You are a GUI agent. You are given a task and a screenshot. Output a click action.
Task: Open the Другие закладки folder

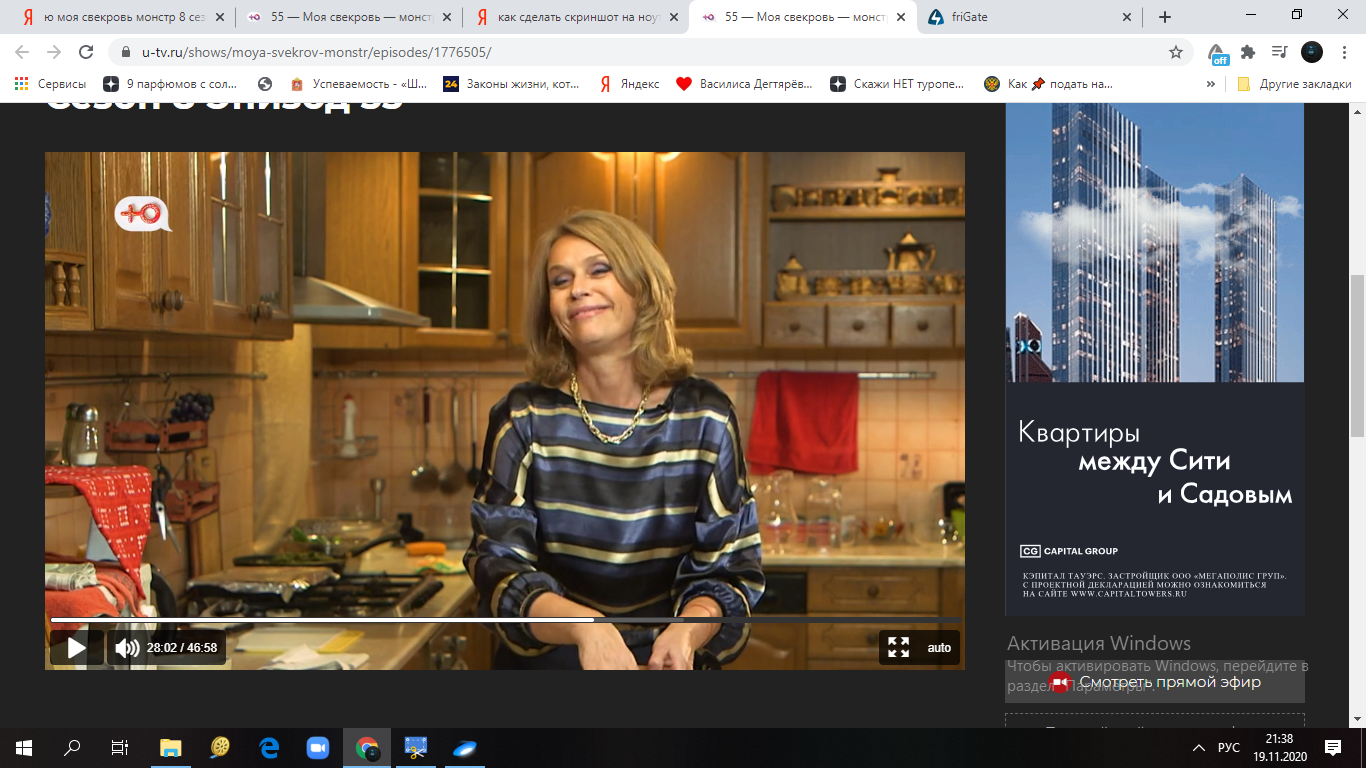point(1295,84)
